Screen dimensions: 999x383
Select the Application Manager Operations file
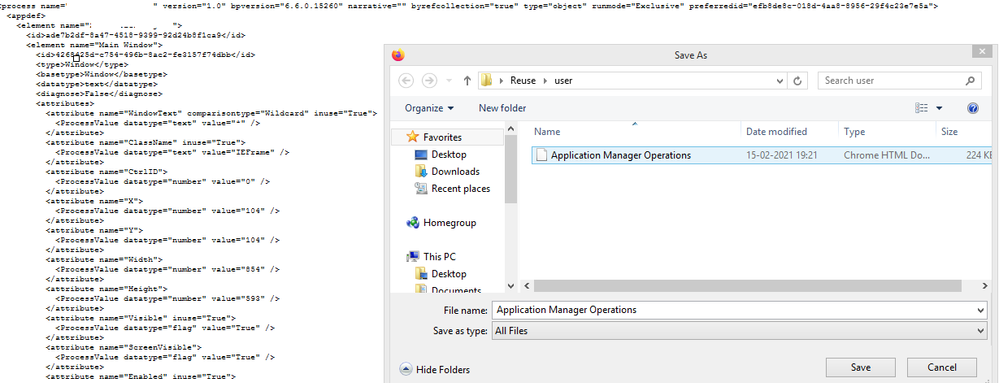[621, 155]
